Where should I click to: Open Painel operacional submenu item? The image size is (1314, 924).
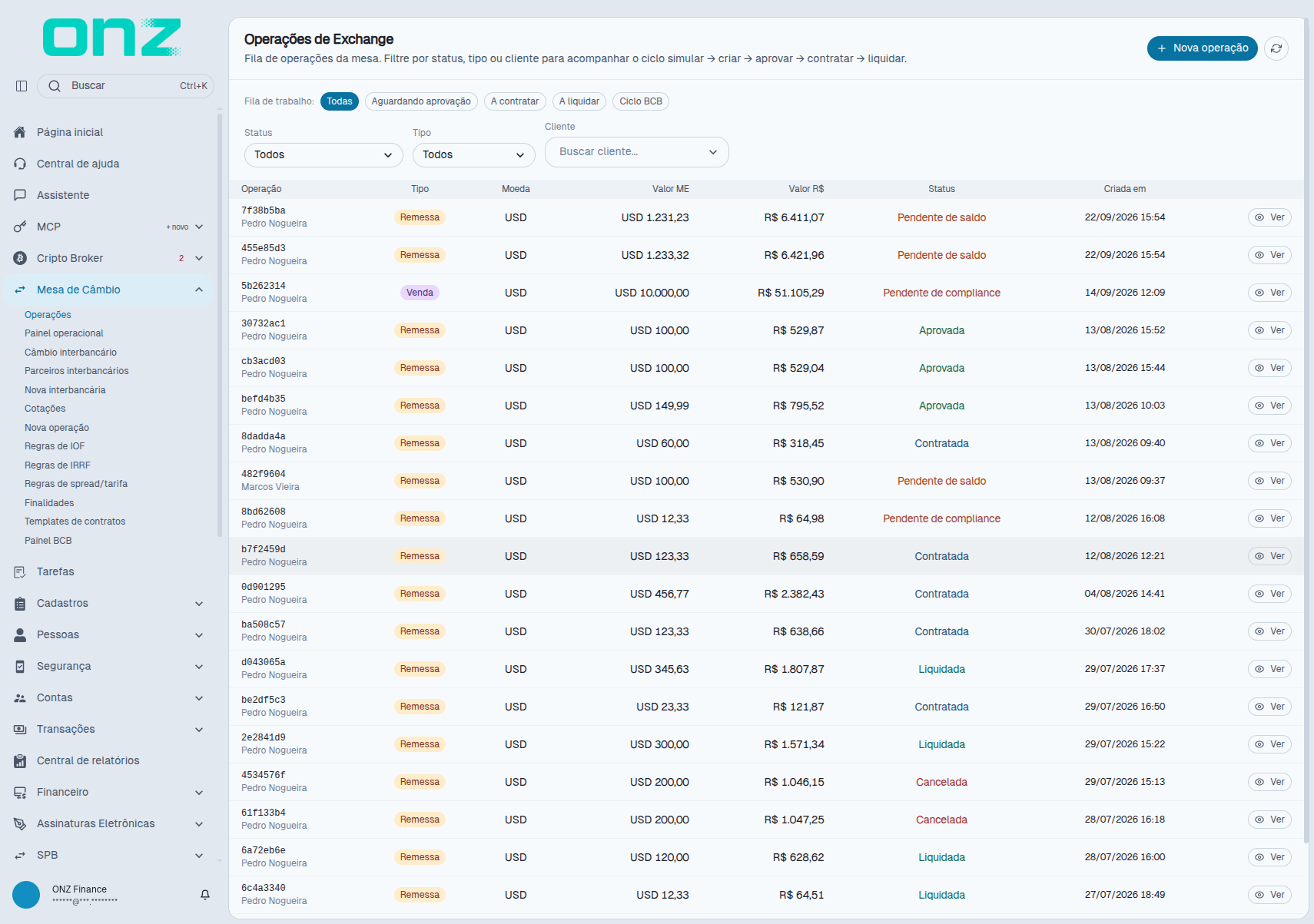pos(64,333)
